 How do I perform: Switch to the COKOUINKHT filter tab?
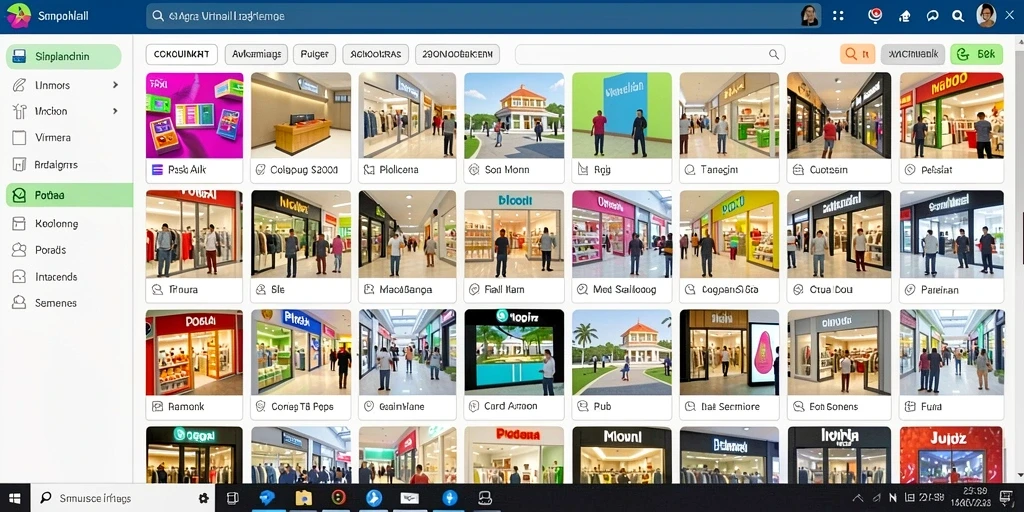point(182,54)
